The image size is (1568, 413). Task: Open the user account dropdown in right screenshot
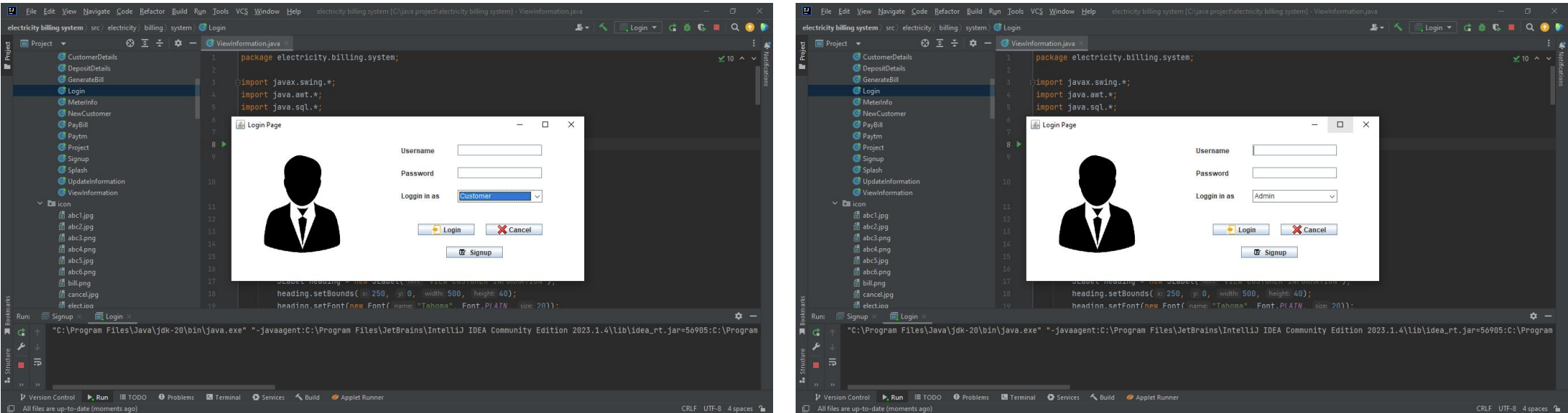tap(1375, 28)
